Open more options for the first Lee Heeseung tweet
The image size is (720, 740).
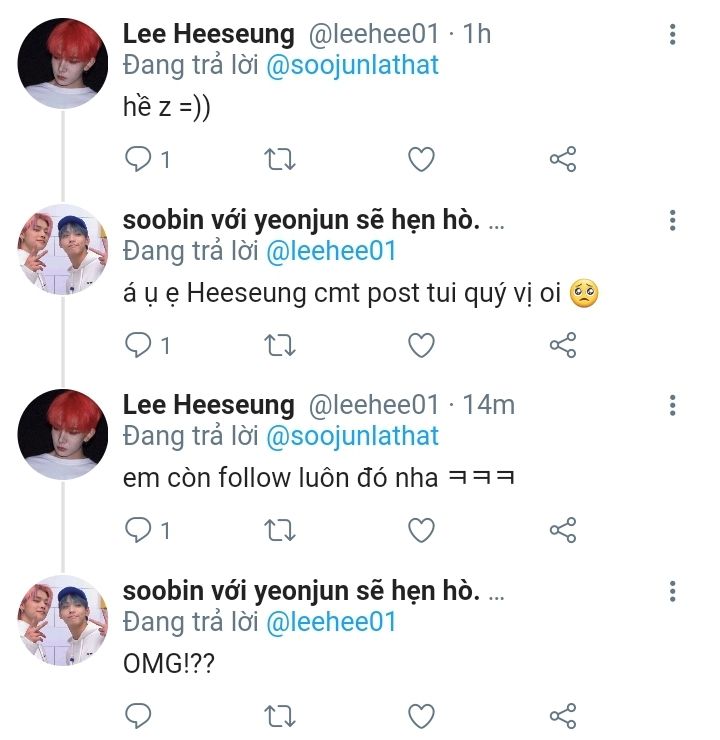click(672, 34)
